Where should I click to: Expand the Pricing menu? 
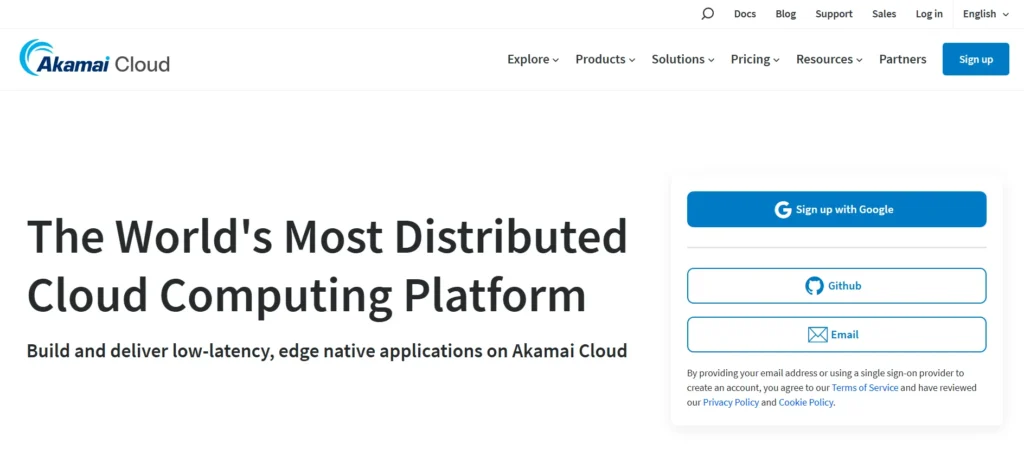click(756, 59)
